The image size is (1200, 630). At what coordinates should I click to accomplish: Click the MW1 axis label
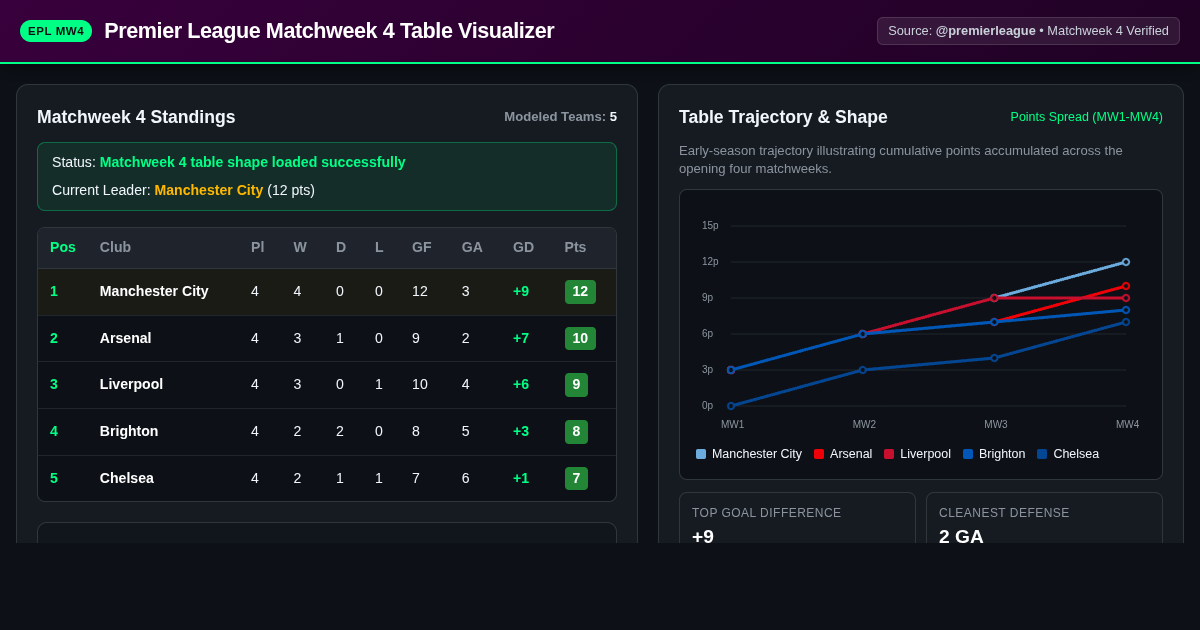(732, 425)
